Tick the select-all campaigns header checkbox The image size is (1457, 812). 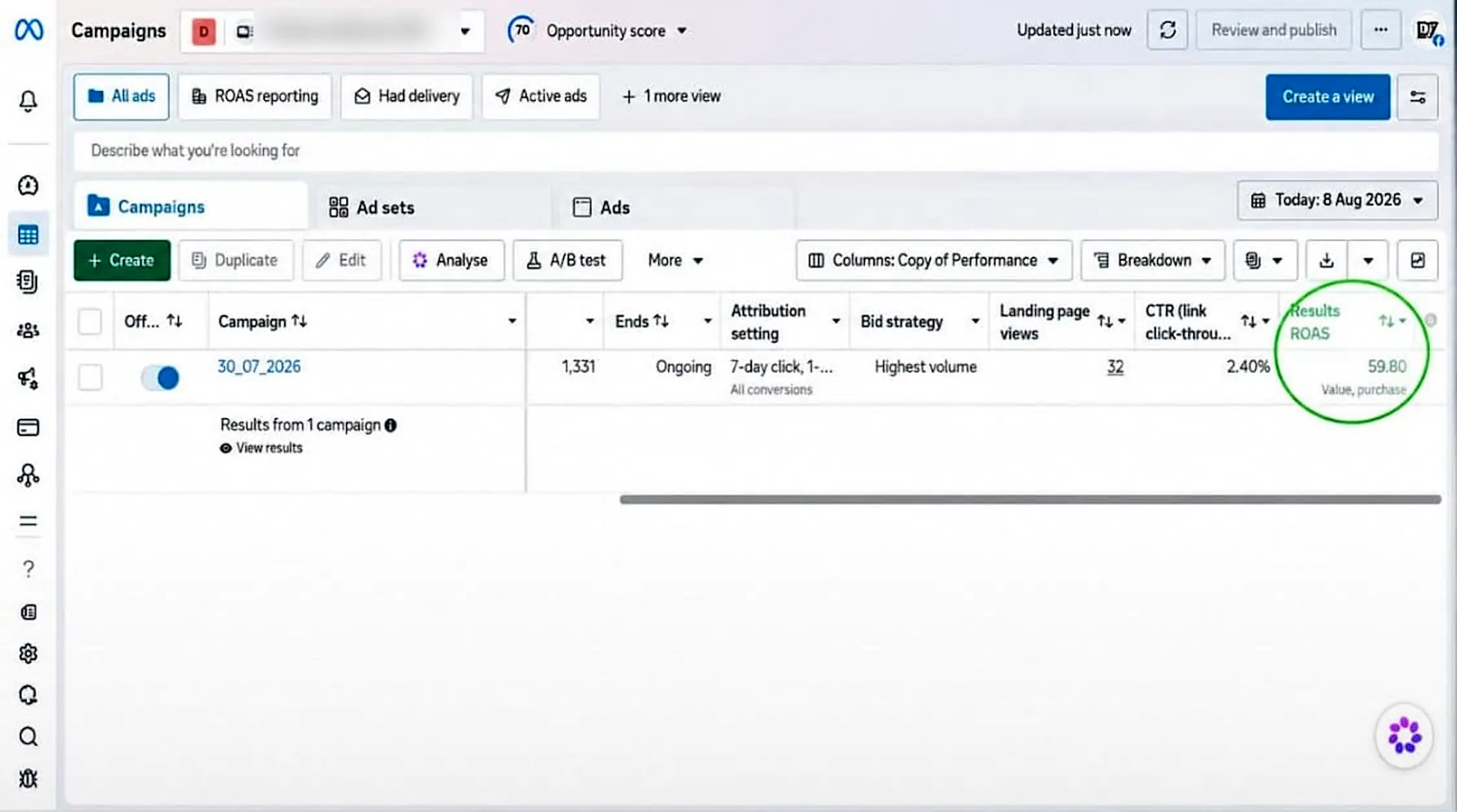(x=90, y=321)
